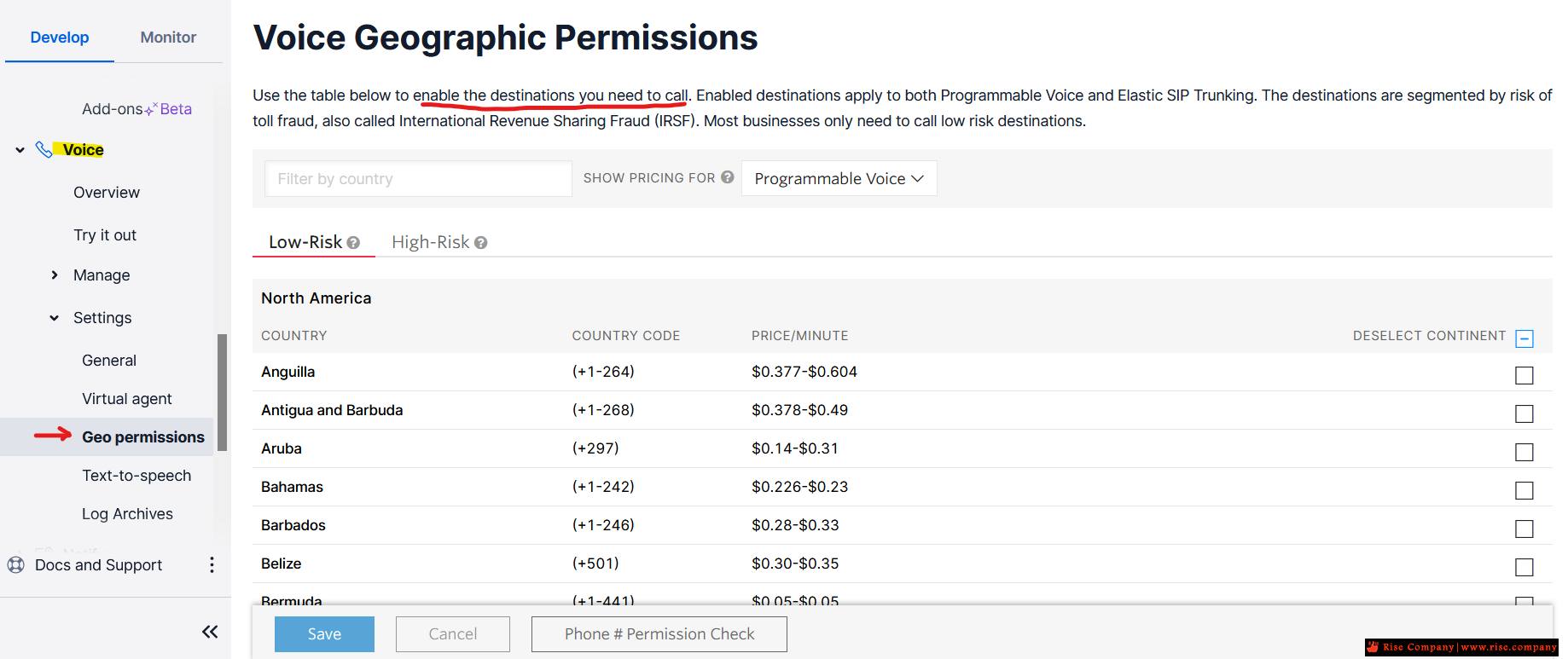Open General settings in sidebar
Viewport: 1568px width, 659px height.
(109, 361)
